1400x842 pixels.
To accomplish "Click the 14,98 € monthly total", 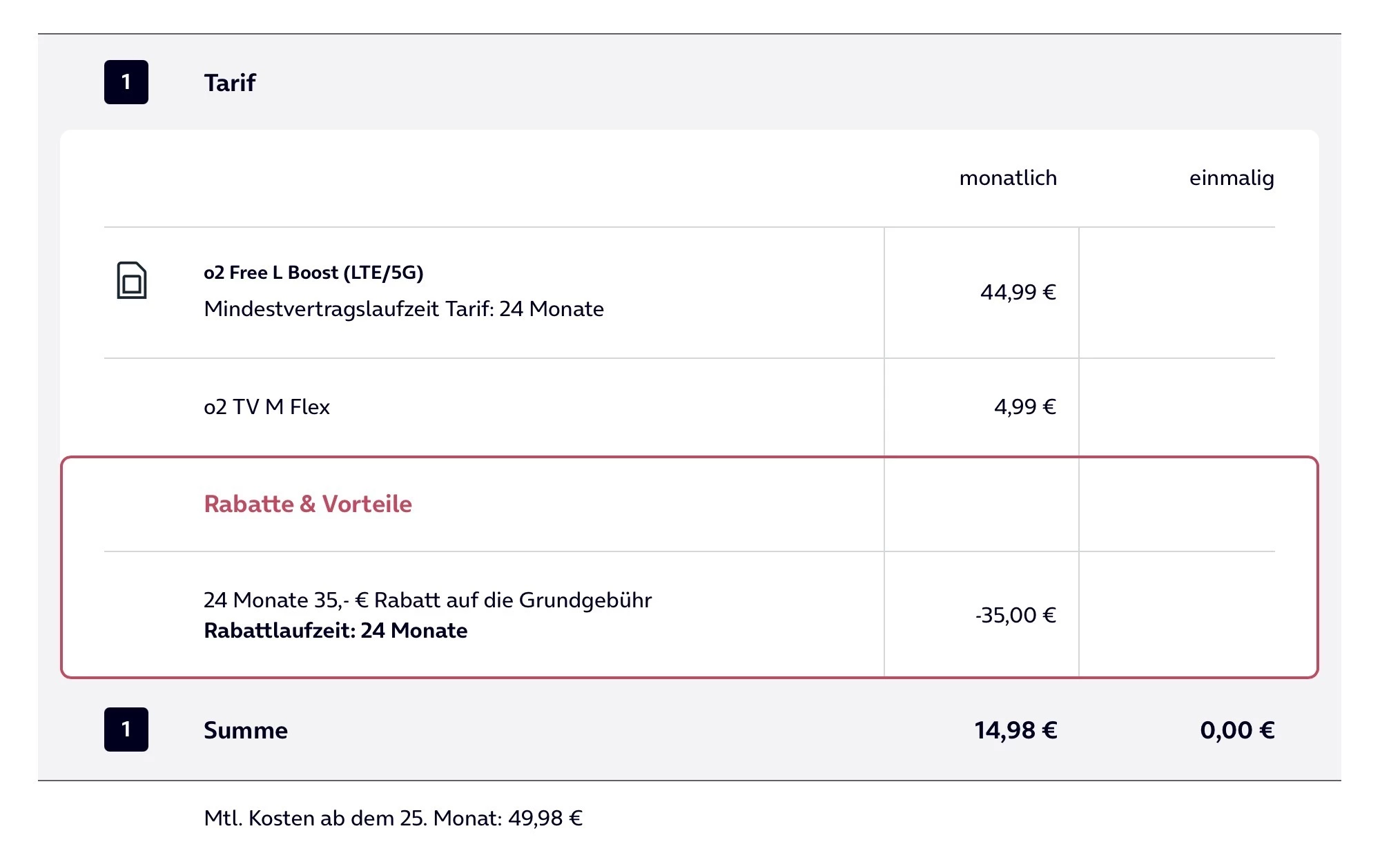I will coord(1015,730).
